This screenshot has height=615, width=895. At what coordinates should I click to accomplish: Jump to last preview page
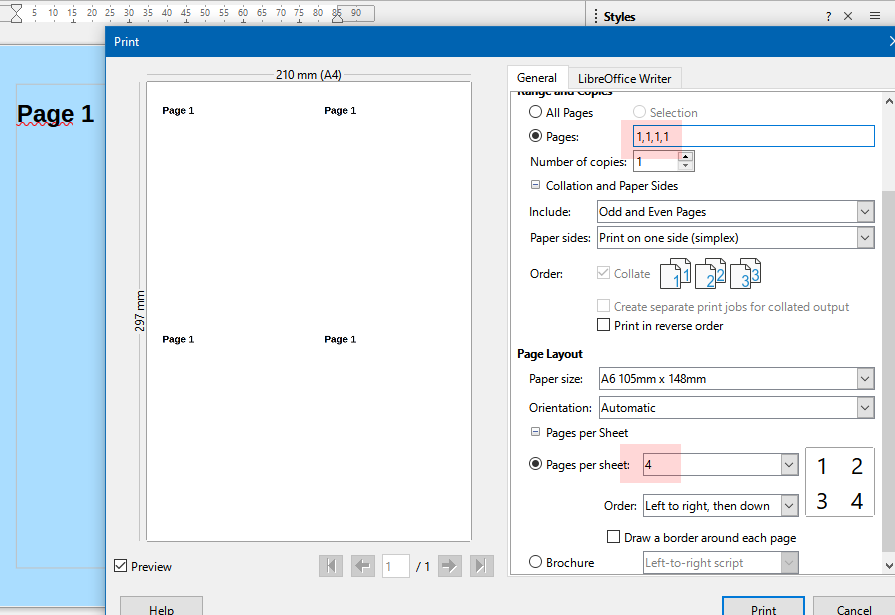click(x=481, y=566)
